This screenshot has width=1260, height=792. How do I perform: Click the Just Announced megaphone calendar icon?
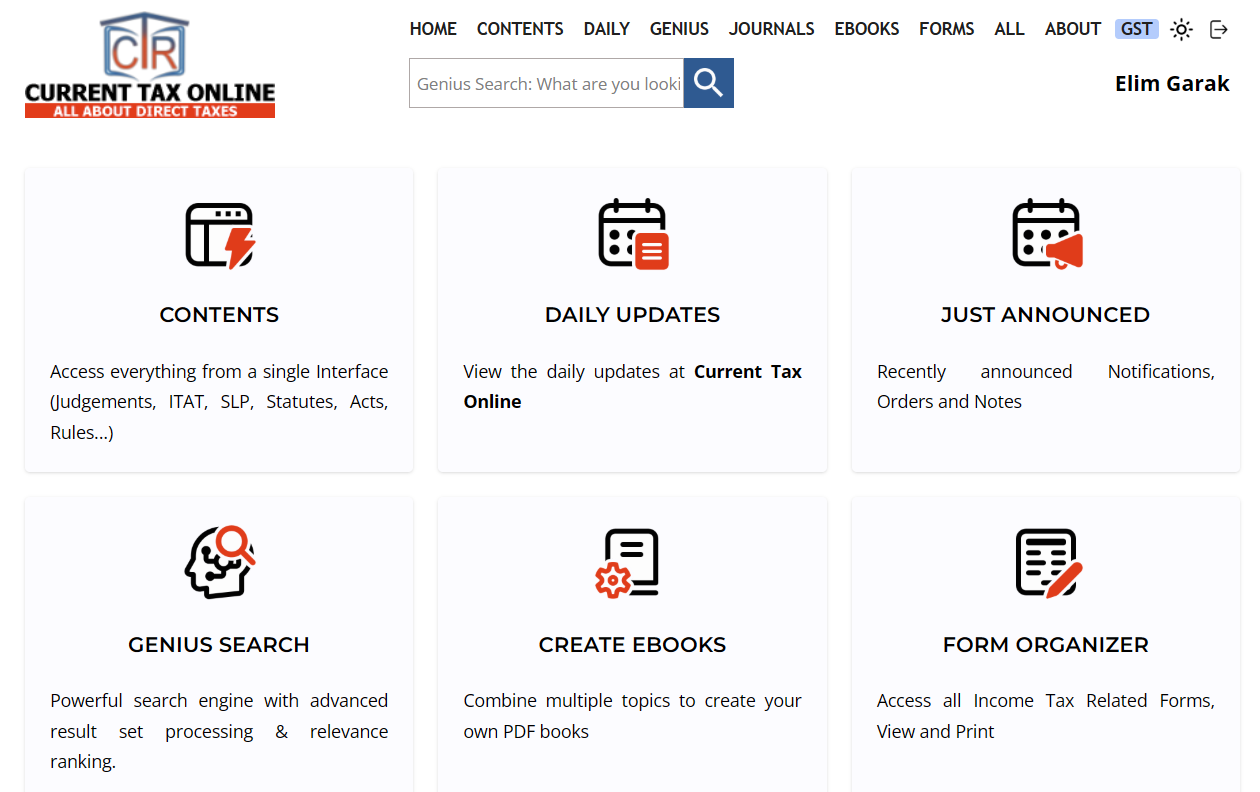pyautogui.click(x=1046, y=234)
